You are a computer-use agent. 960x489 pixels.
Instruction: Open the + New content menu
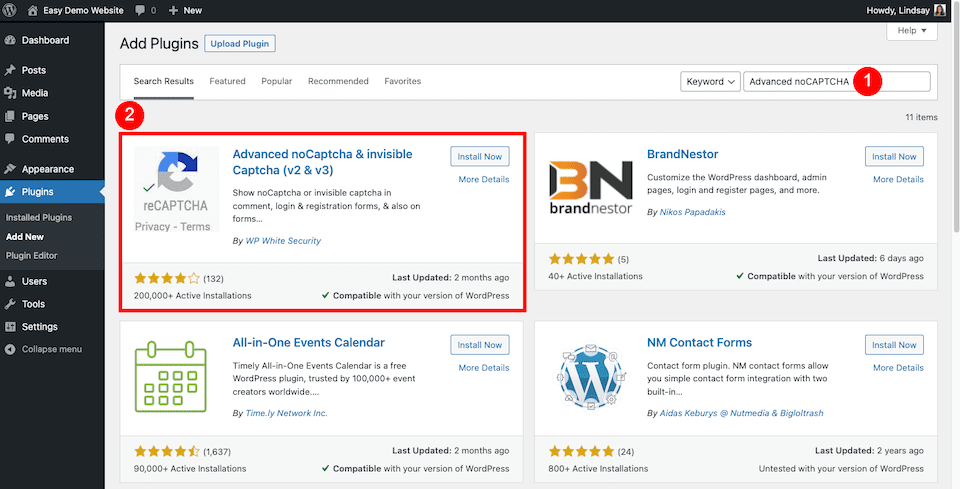(x=185, y=10)
